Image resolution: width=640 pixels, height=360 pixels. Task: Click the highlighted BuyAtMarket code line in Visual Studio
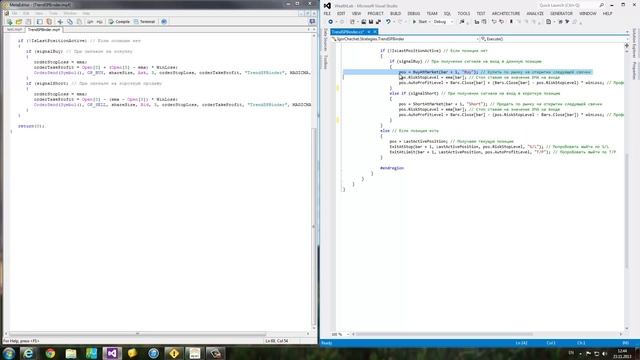click(x=467, y=72)
